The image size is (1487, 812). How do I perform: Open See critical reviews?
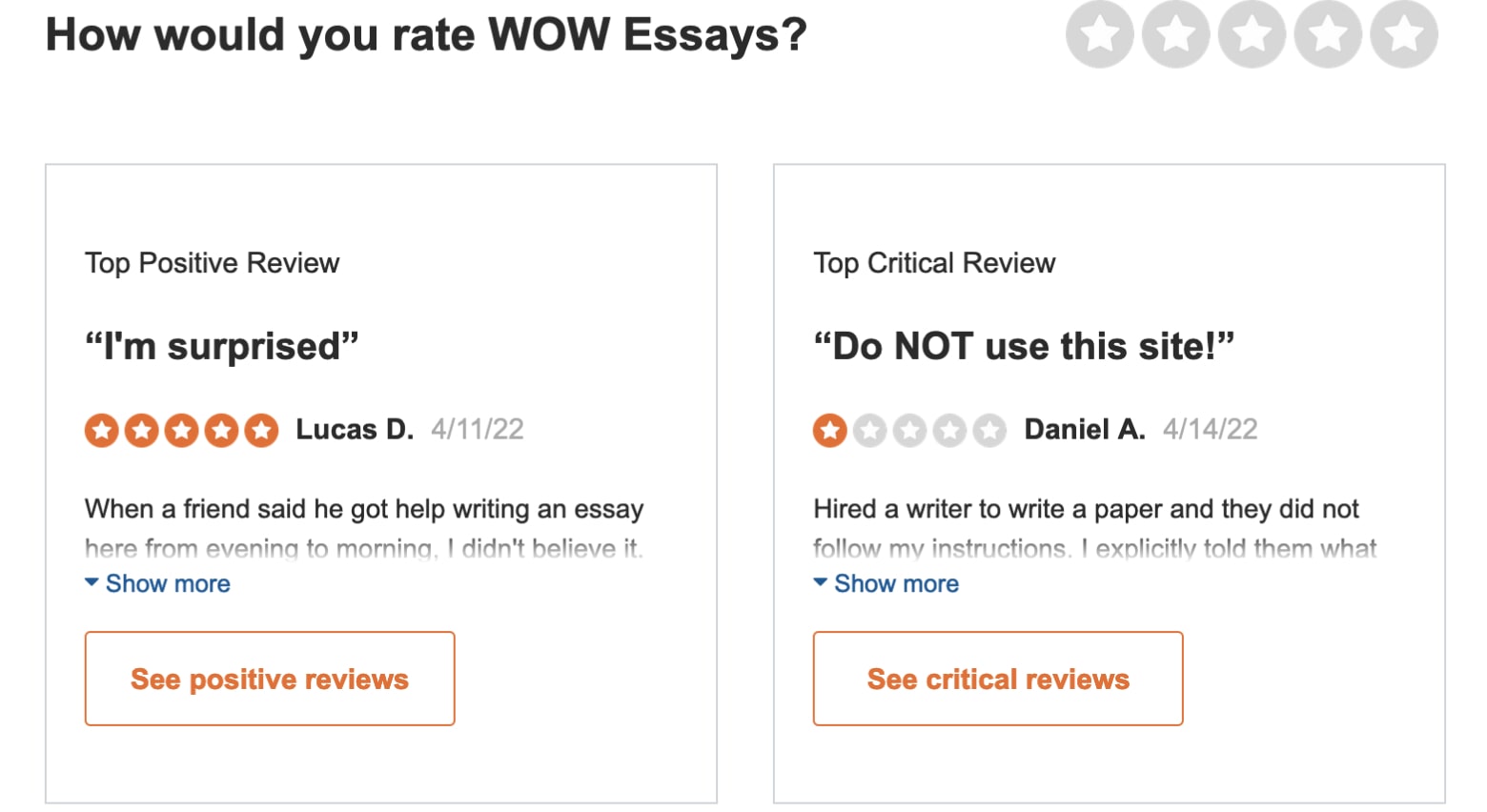[998, 679]
